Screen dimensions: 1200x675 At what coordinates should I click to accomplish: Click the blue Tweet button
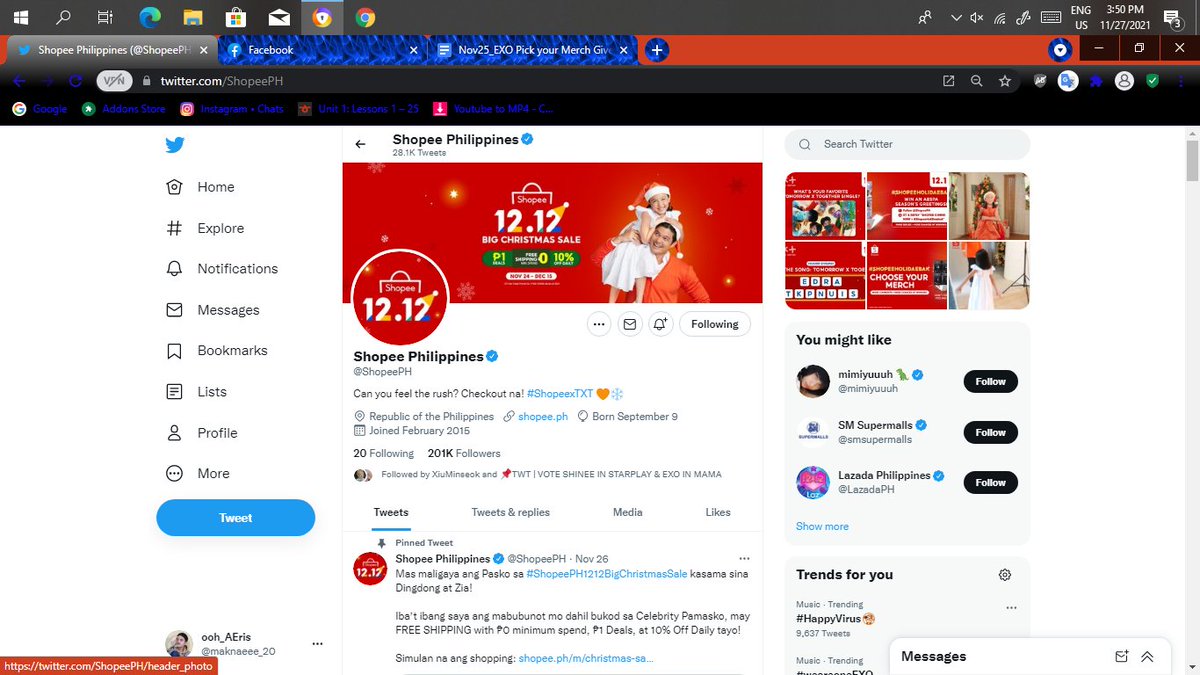[236, 518]
